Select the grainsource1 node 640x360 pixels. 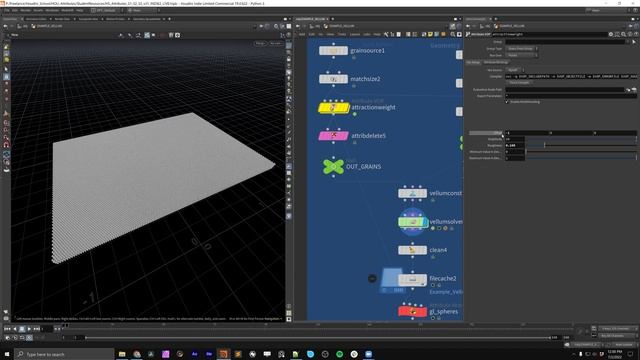click(x=333, y=51)
